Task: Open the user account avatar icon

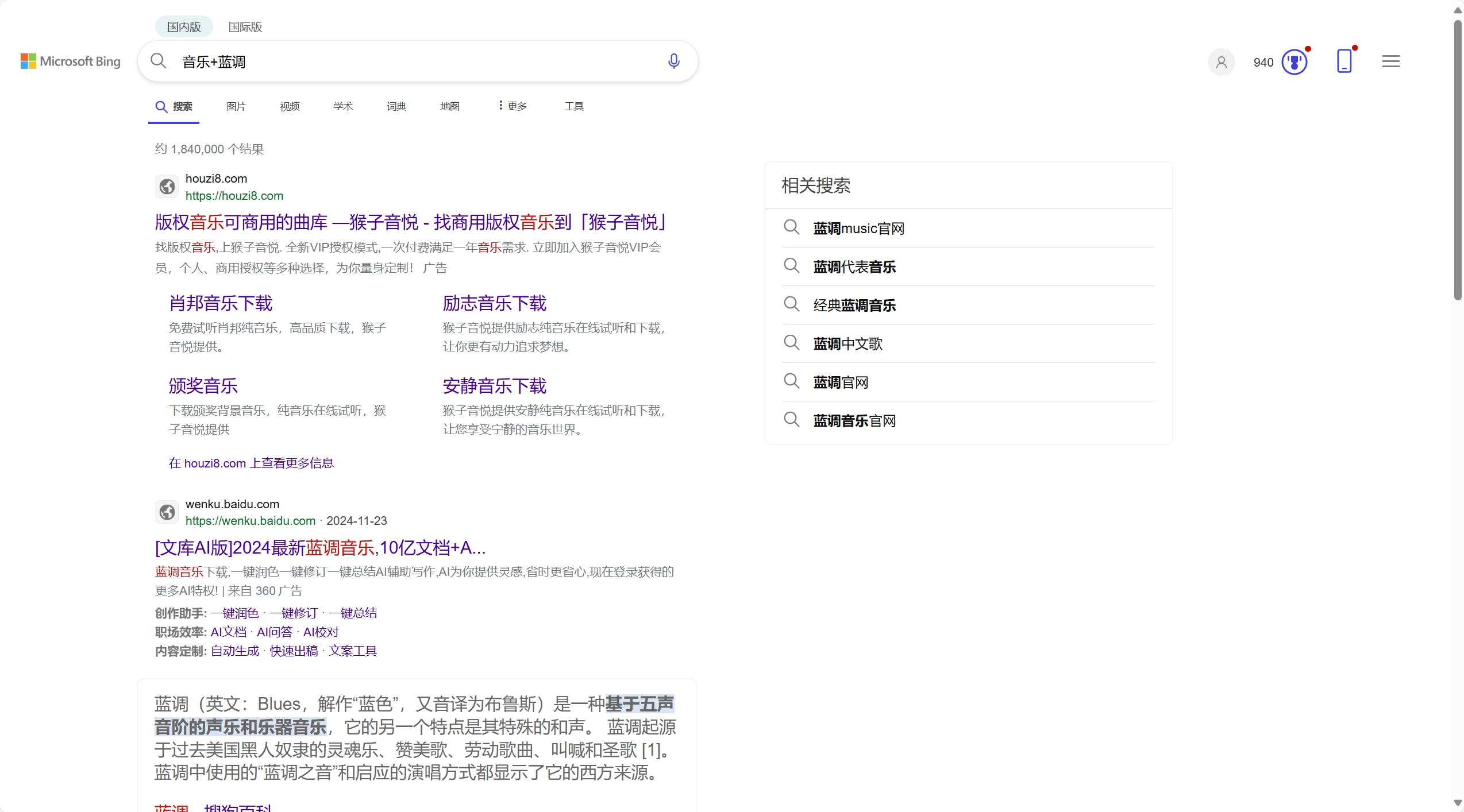Action: coord(1222,62)
